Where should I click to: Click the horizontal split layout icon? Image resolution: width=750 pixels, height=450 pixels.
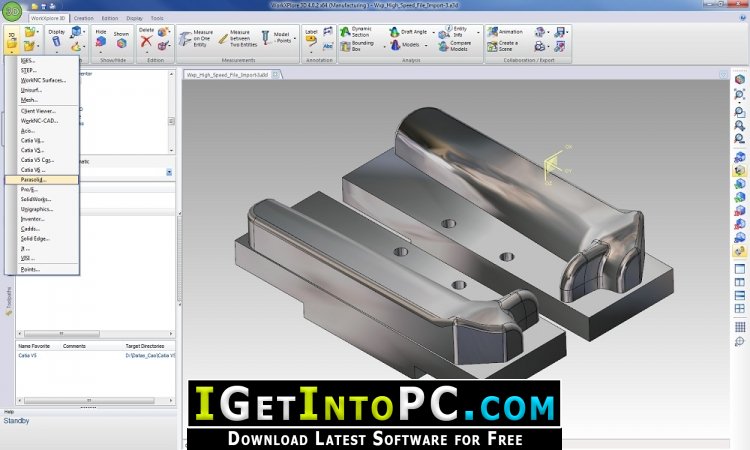coord(740,296)
